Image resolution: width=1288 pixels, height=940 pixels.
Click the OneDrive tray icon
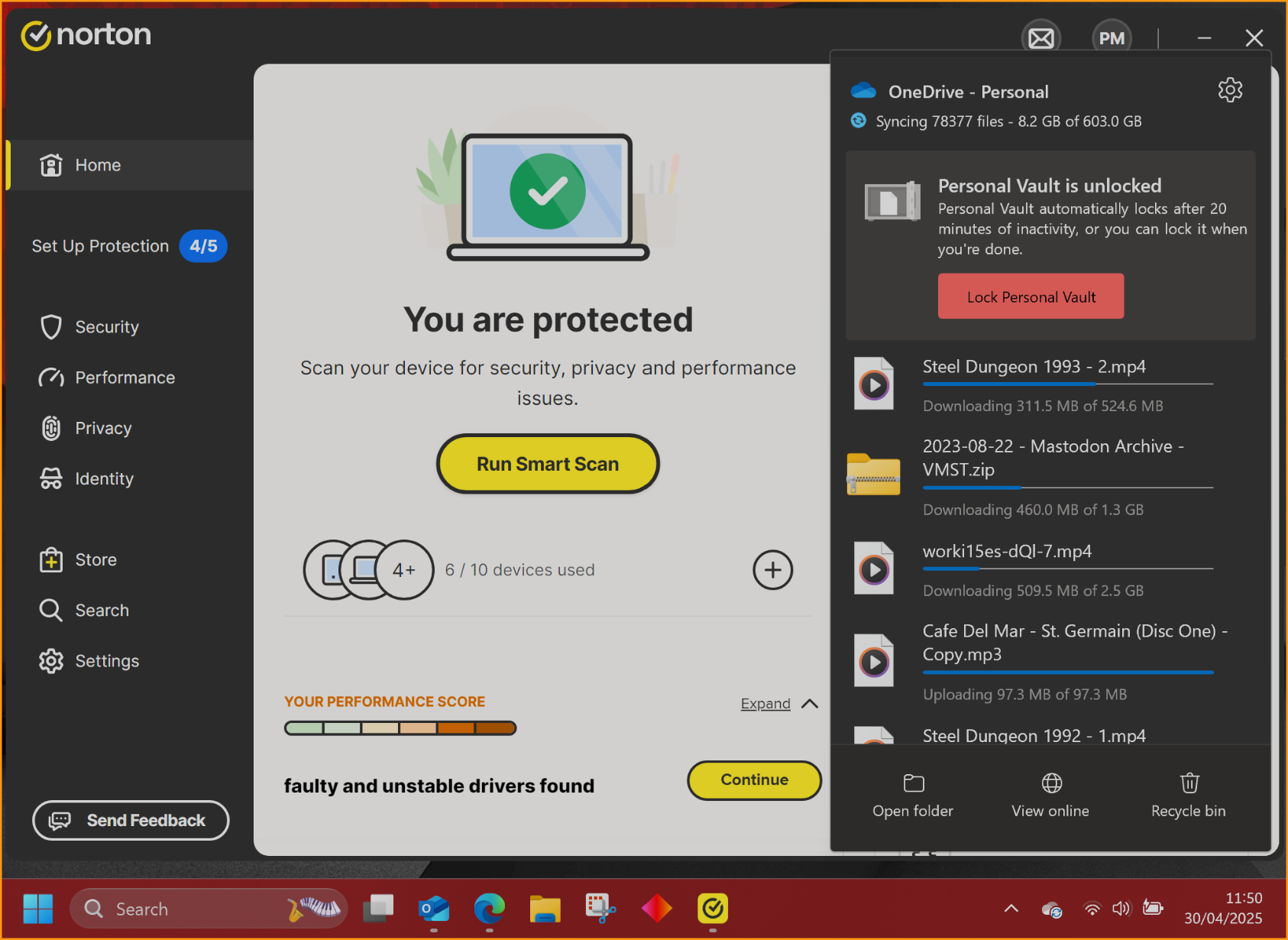[1052, 909]
